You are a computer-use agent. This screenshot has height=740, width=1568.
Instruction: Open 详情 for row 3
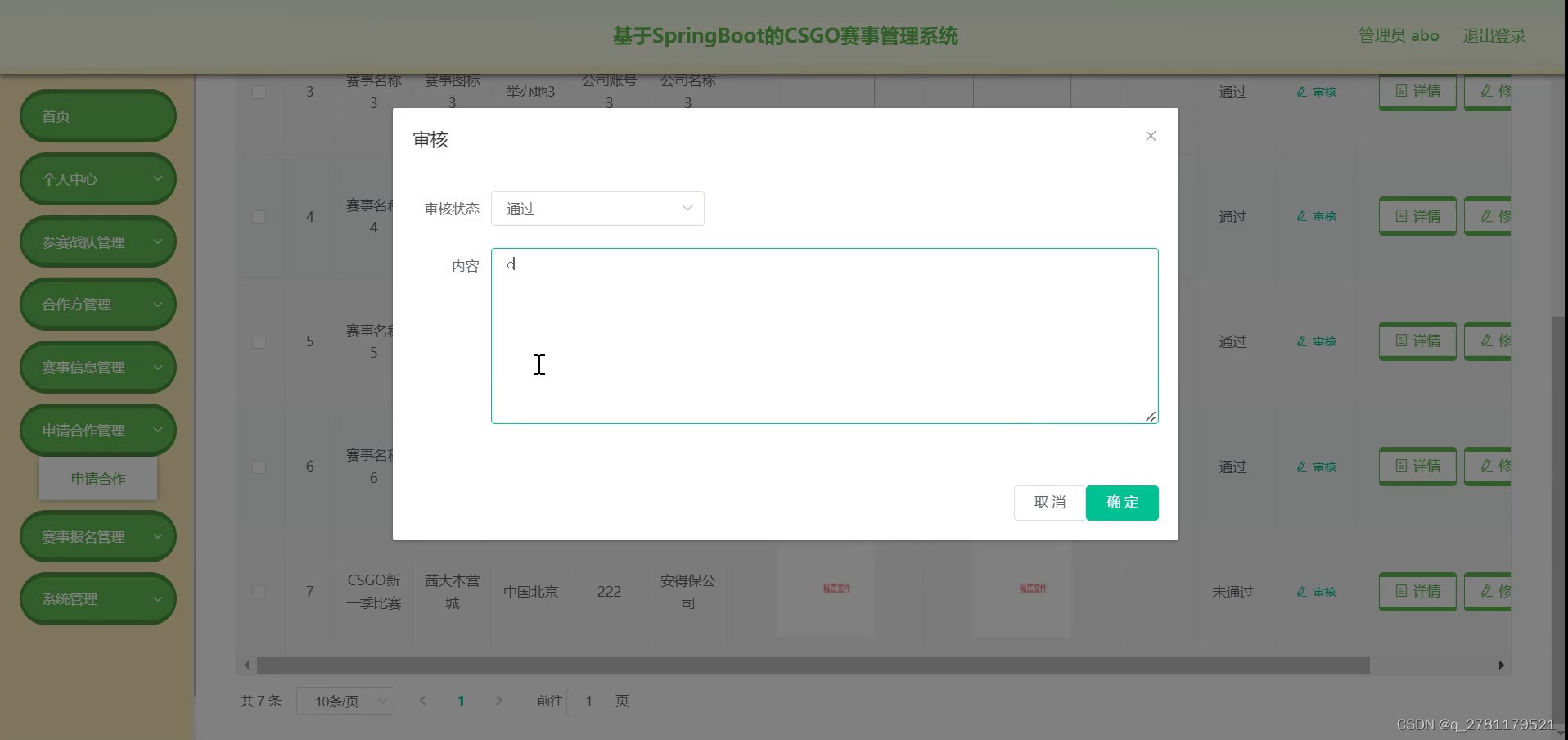pos(1417,92)
